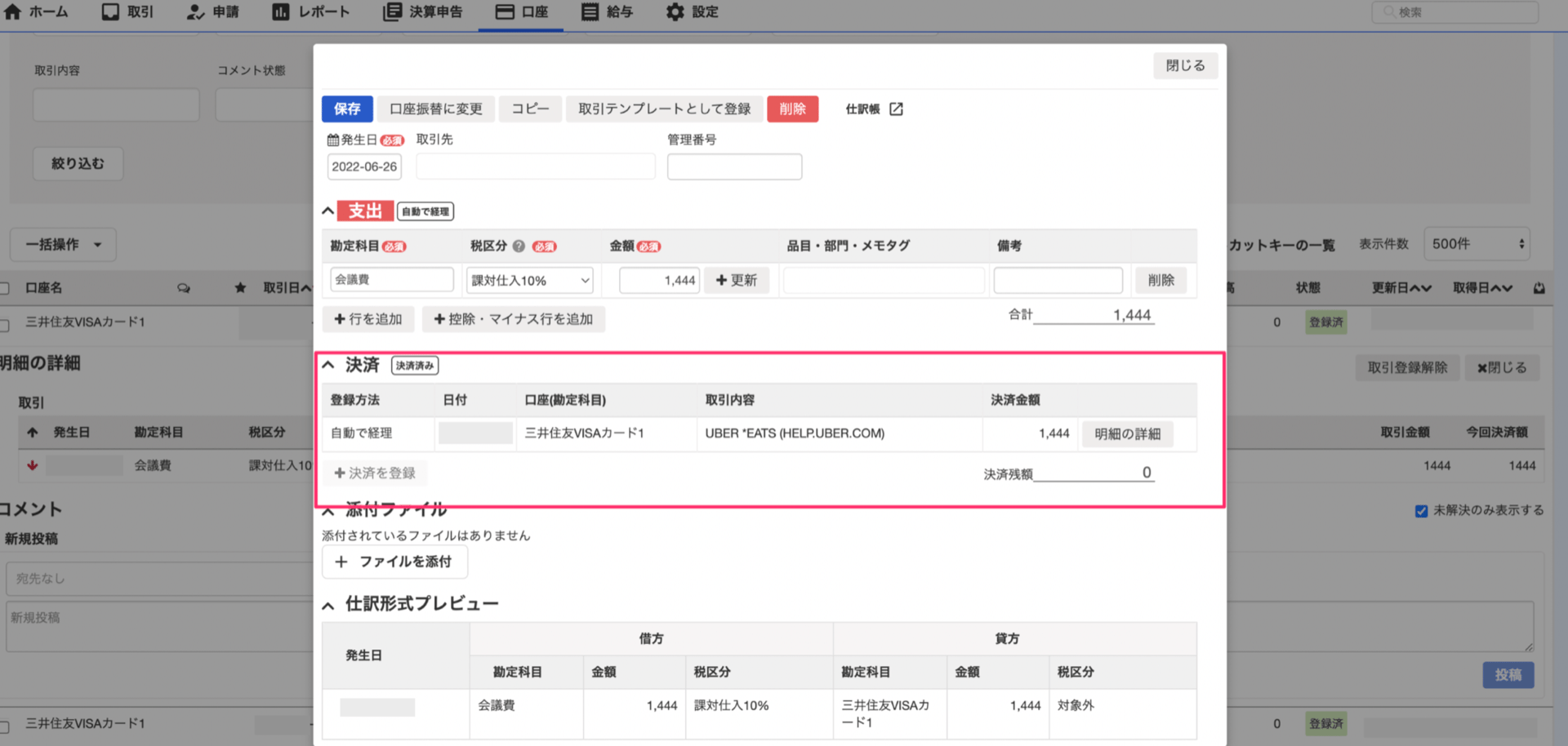Edit the 発生日 date field 2022-06-26

(364, 167)
